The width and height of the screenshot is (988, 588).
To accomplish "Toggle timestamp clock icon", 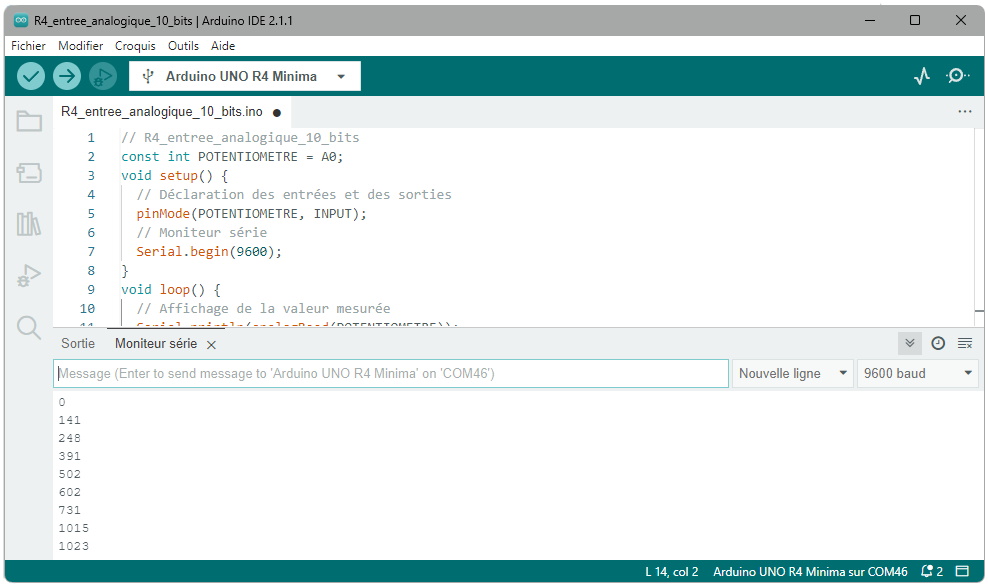I will 938,343.
